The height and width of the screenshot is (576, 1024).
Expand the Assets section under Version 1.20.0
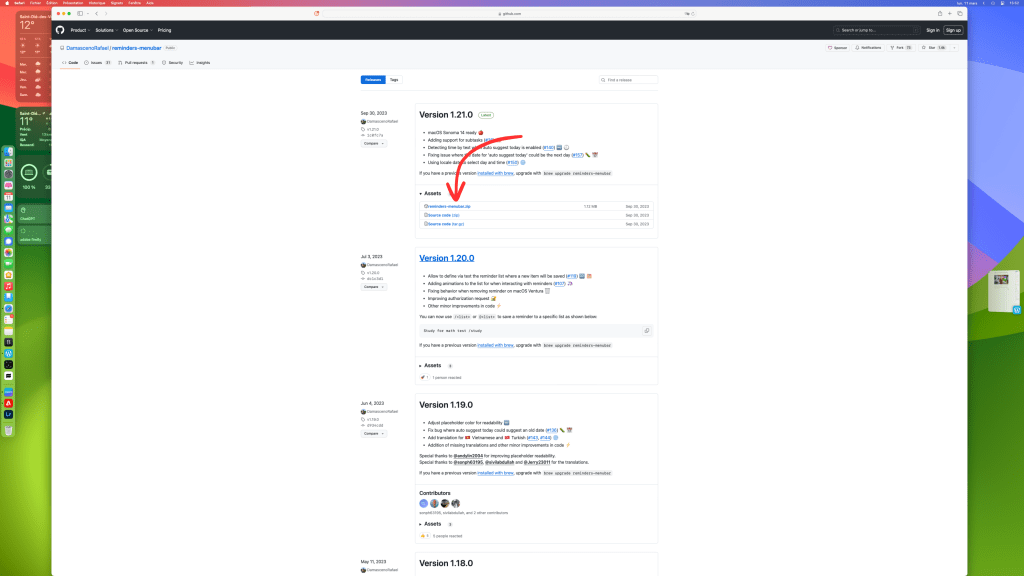click(432, 365)
